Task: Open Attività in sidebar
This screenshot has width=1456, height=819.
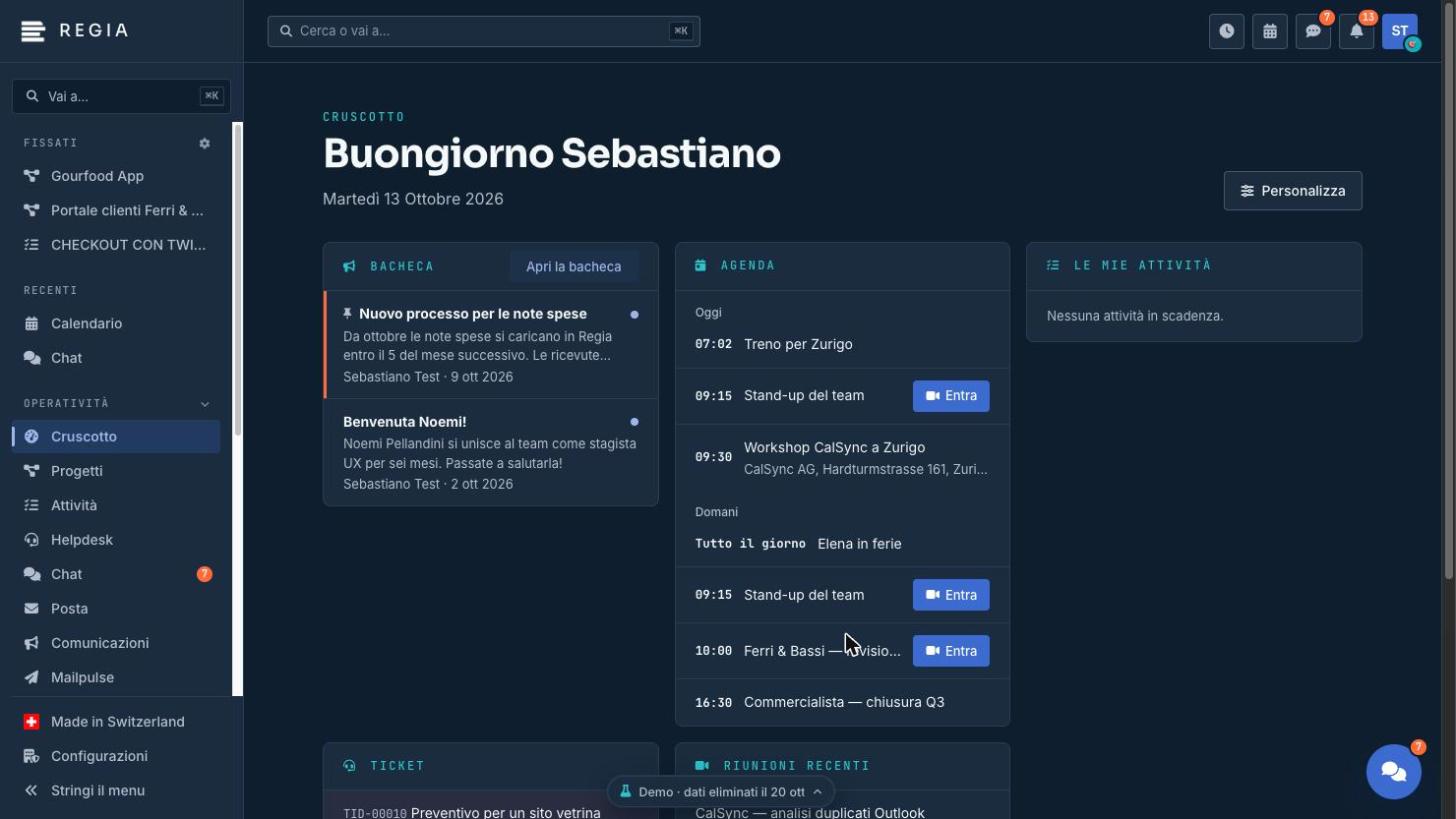Action: tap(116, 506)
